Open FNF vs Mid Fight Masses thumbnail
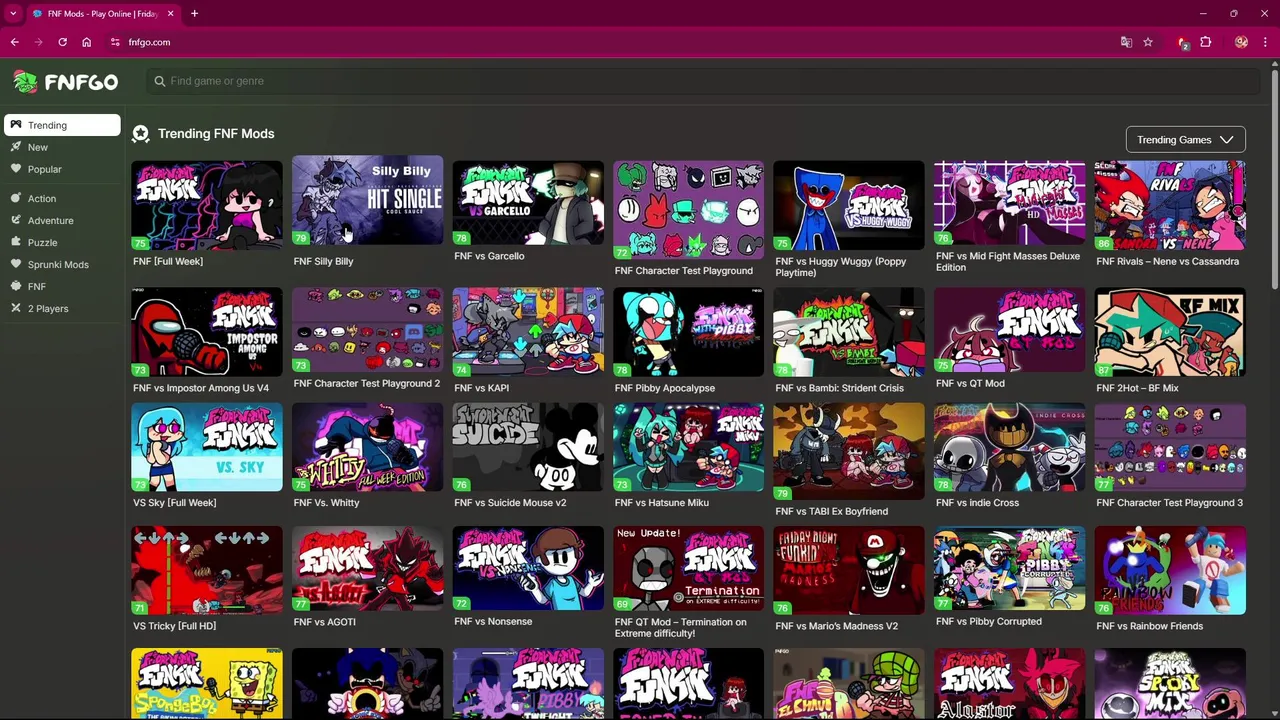1280x720 pixels. tap(1009, 202)
